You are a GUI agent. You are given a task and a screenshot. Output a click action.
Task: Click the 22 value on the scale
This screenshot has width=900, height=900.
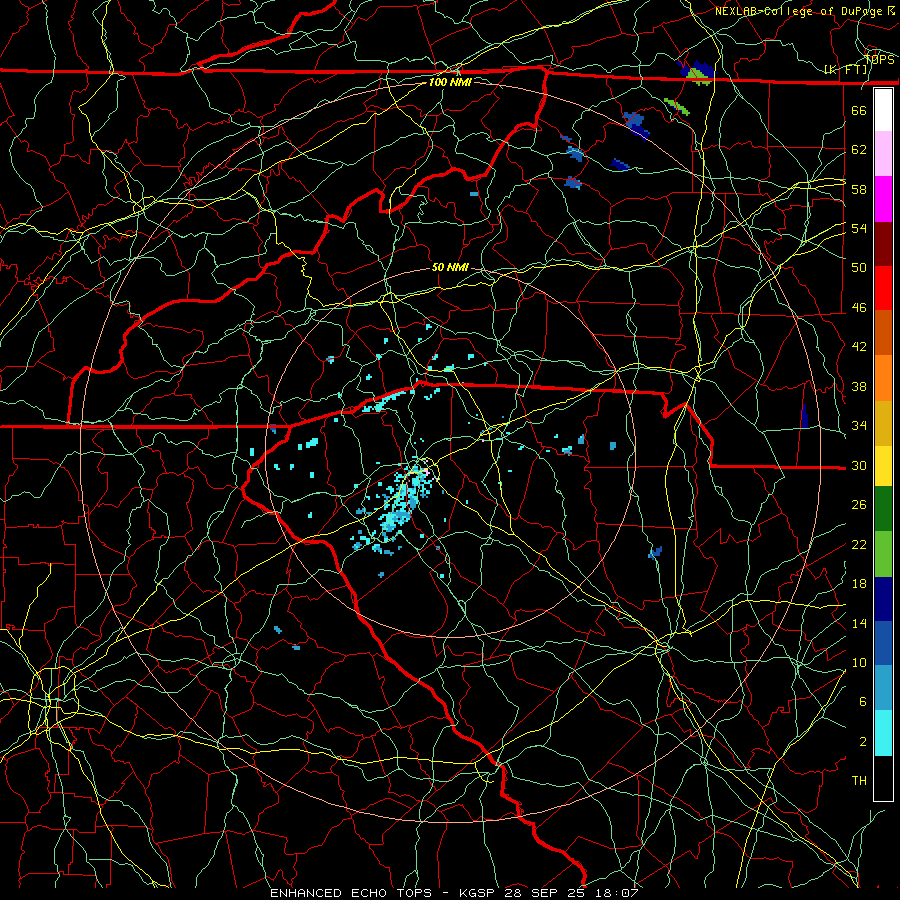point(859,544)
